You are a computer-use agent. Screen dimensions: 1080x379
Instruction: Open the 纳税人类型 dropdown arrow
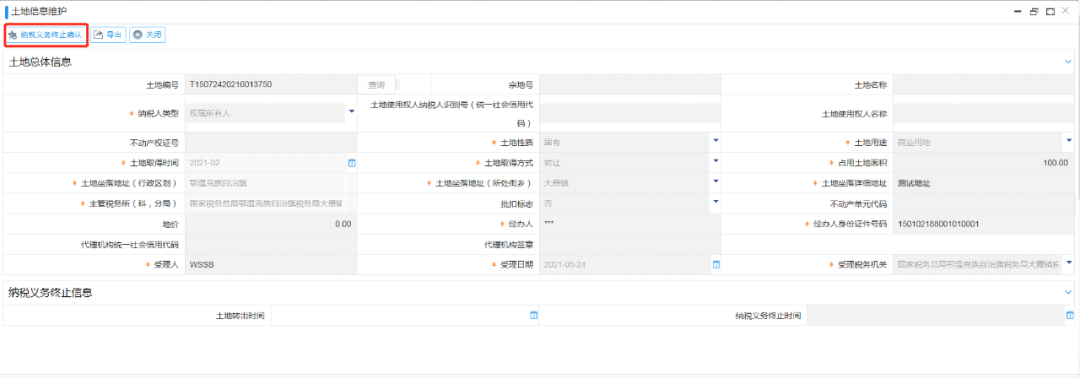[351, 112]
